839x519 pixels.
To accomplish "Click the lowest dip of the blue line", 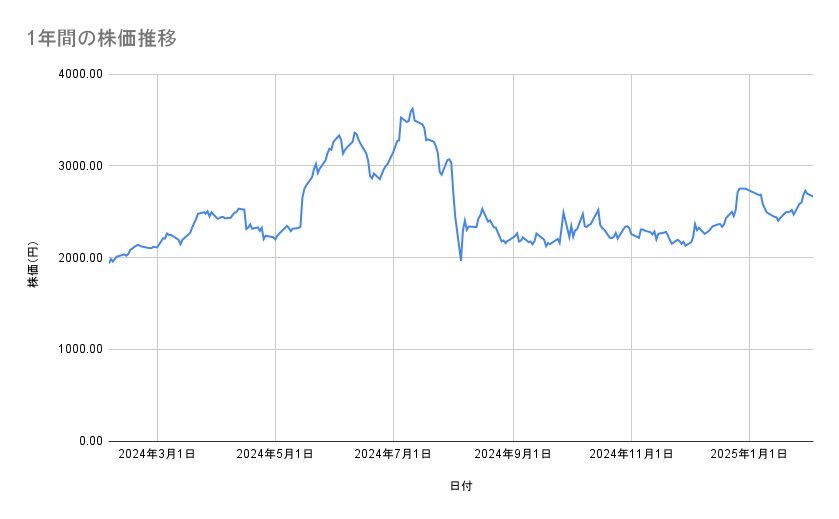I will 461,260.
